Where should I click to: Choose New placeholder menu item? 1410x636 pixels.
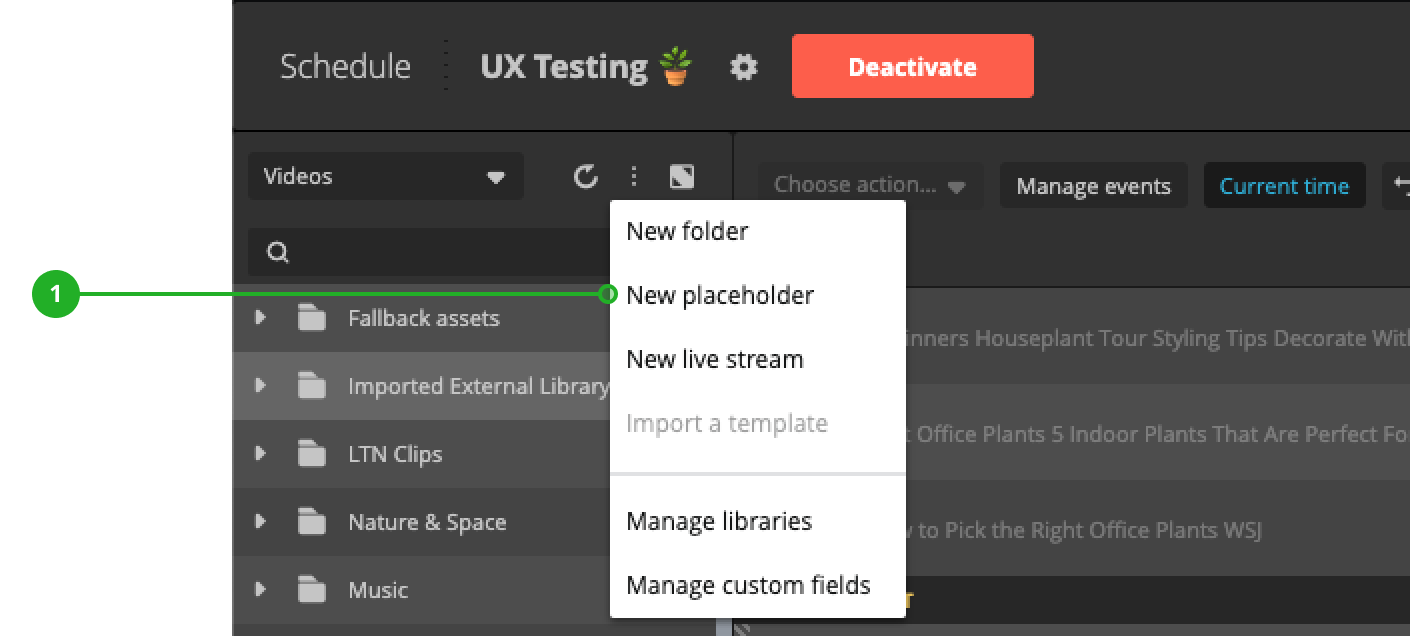click(x=720, y=296)
